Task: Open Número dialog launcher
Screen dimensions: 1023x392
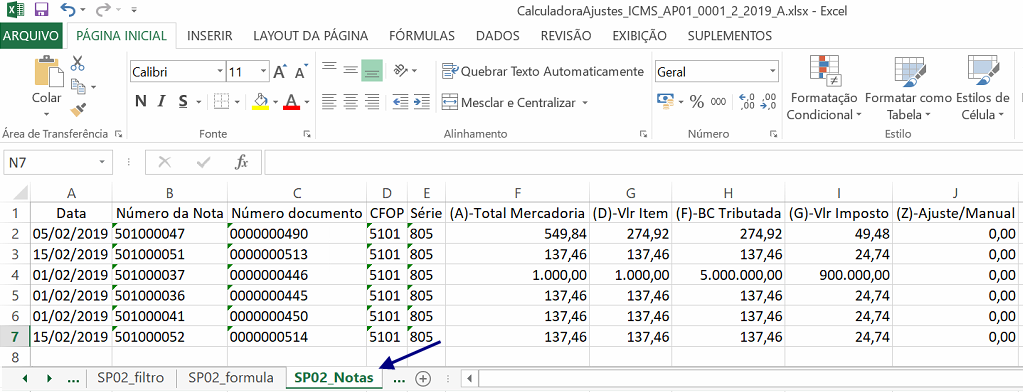Action: pos(774,134)
